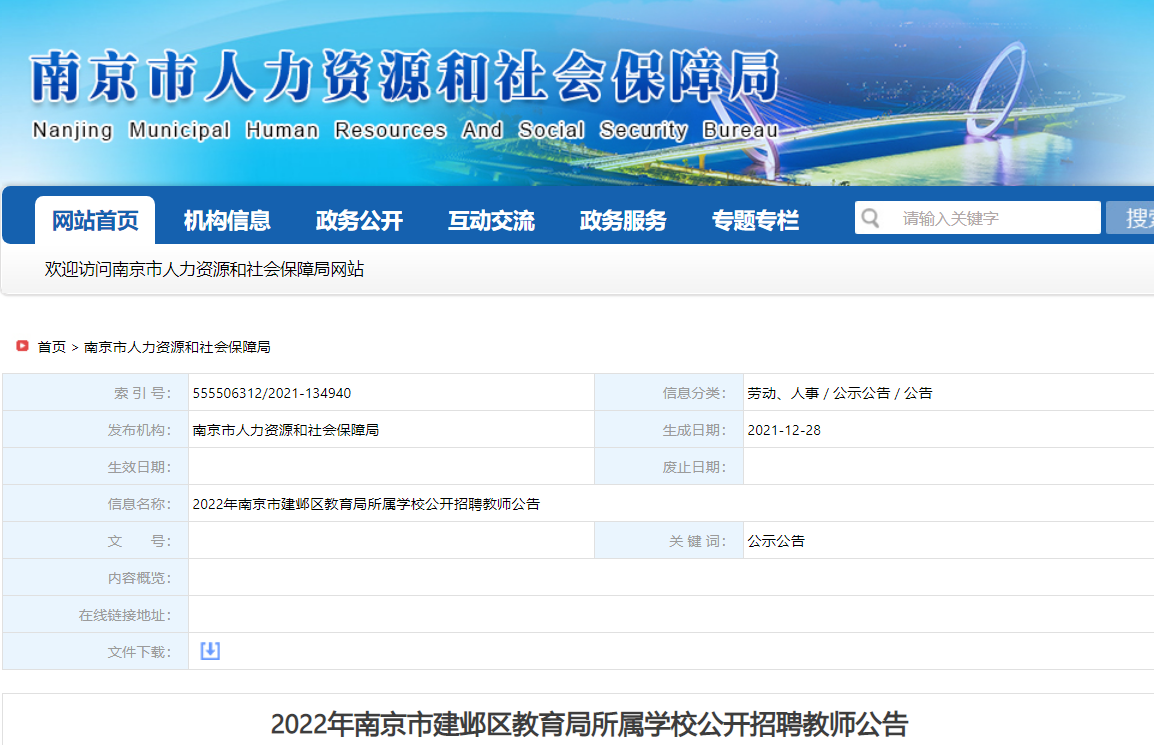Open the 政务公开 menu
This screenshot has width=1154, height=745.
pos(359,220)
